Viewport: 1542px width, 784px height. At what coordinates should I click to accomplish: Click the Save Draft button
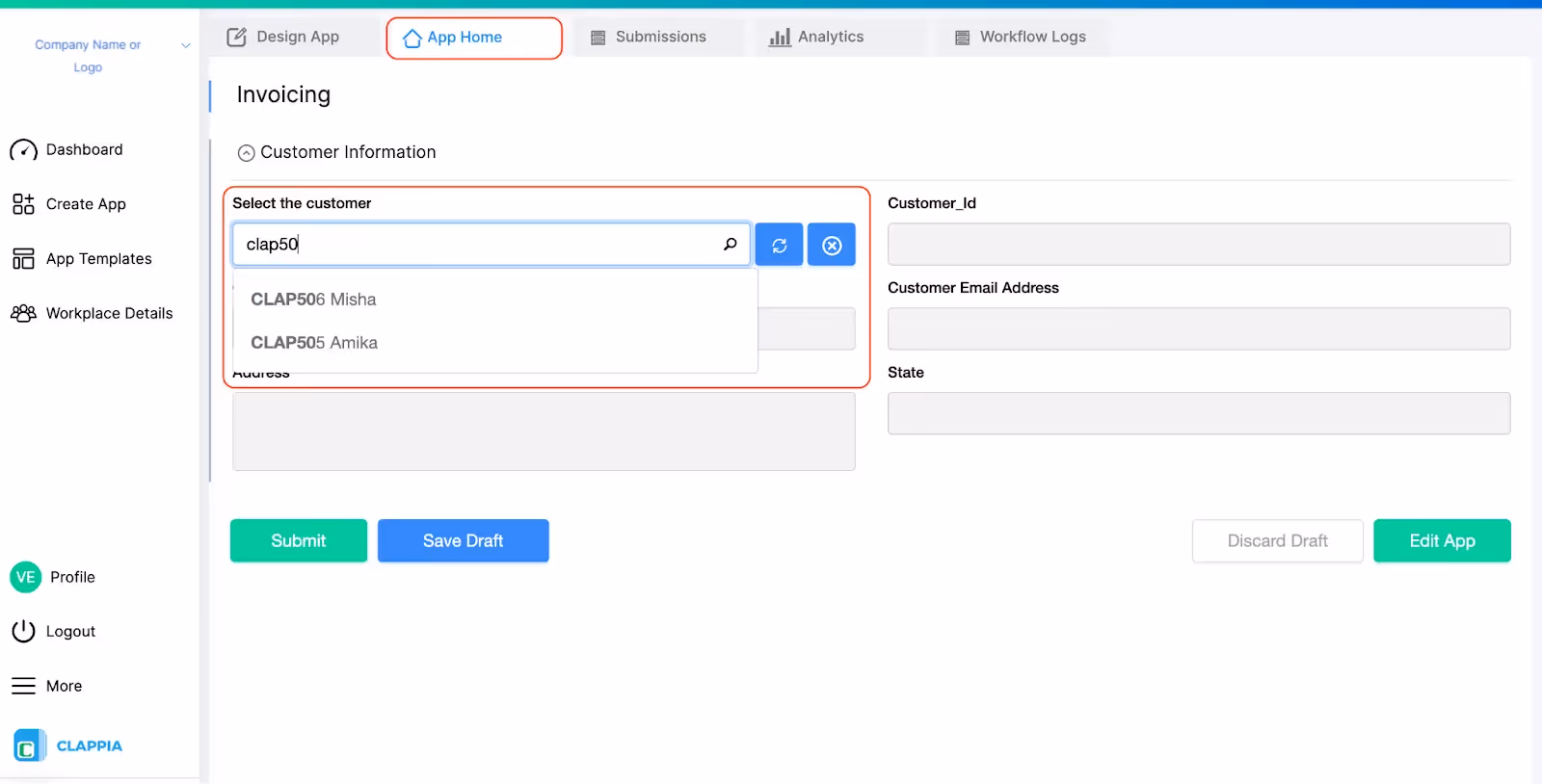pyautogui.click(x=464, y=540)
